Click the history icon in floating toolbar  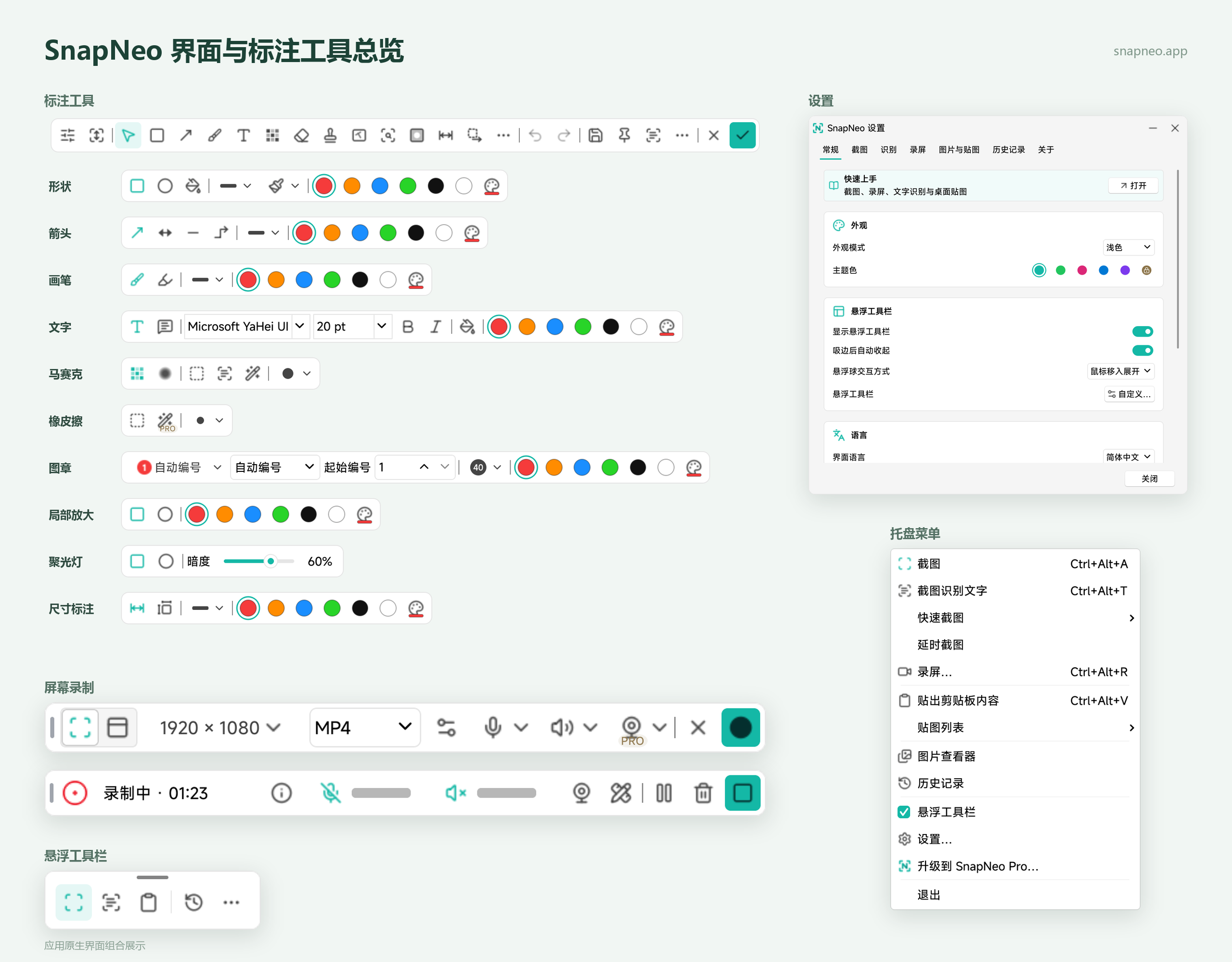(193, 902)
